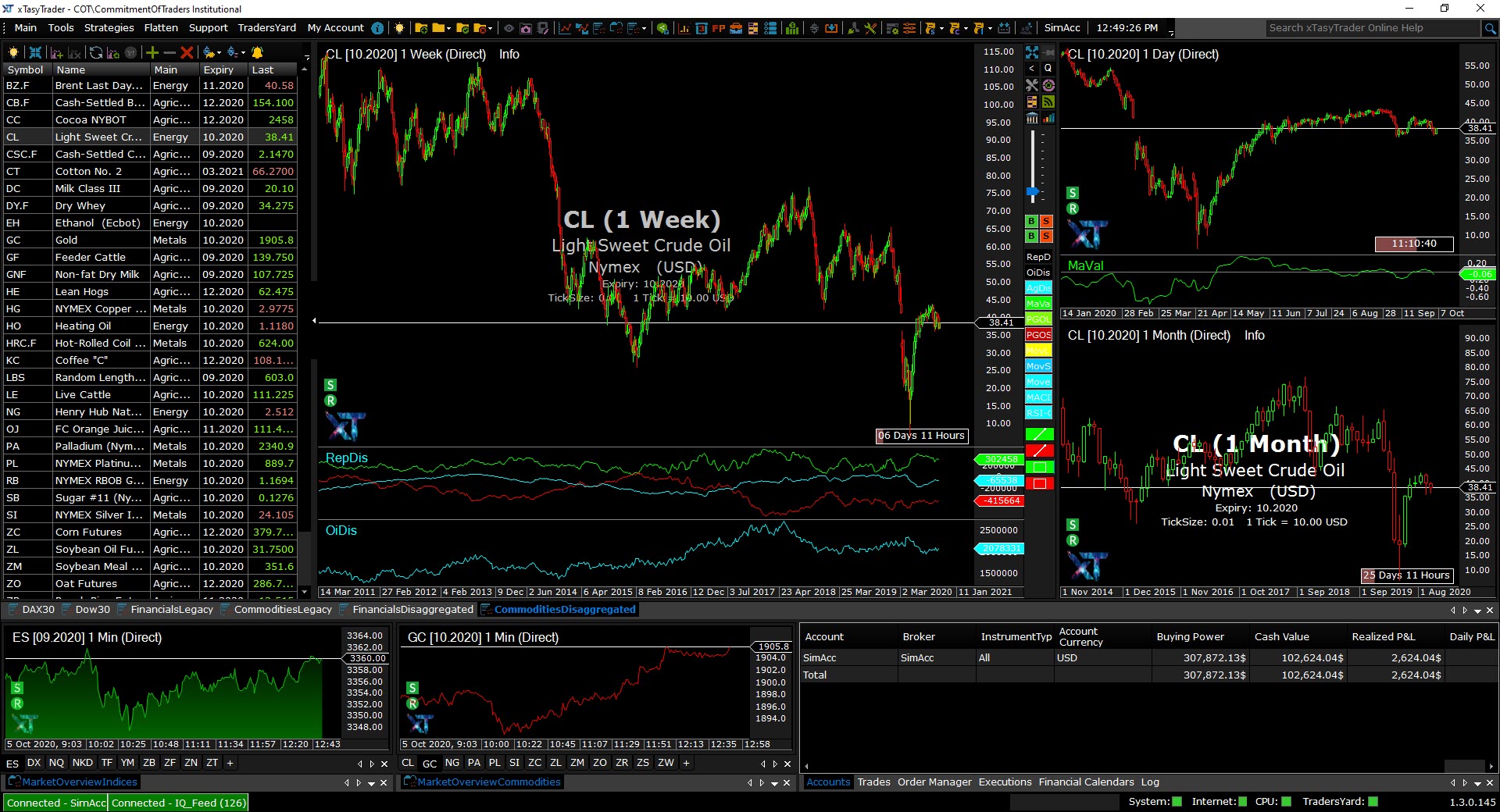1500x812 pixels.
Task: Adjust the vertical blue chart zoom slider
Action: pyautogui.click(x=1033, y=191)
